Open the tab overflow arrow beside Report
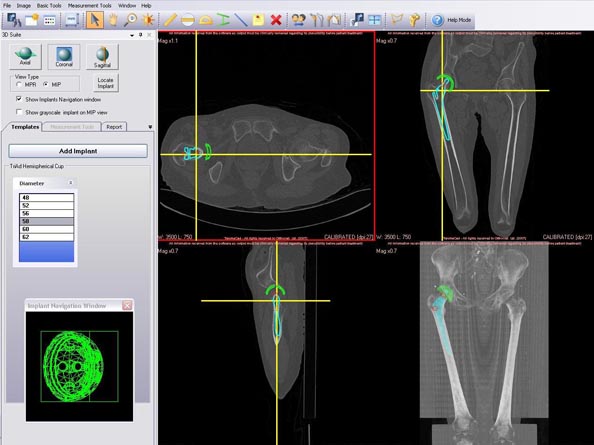This screenshot has height=445, width=594. (x=150, y=127)
